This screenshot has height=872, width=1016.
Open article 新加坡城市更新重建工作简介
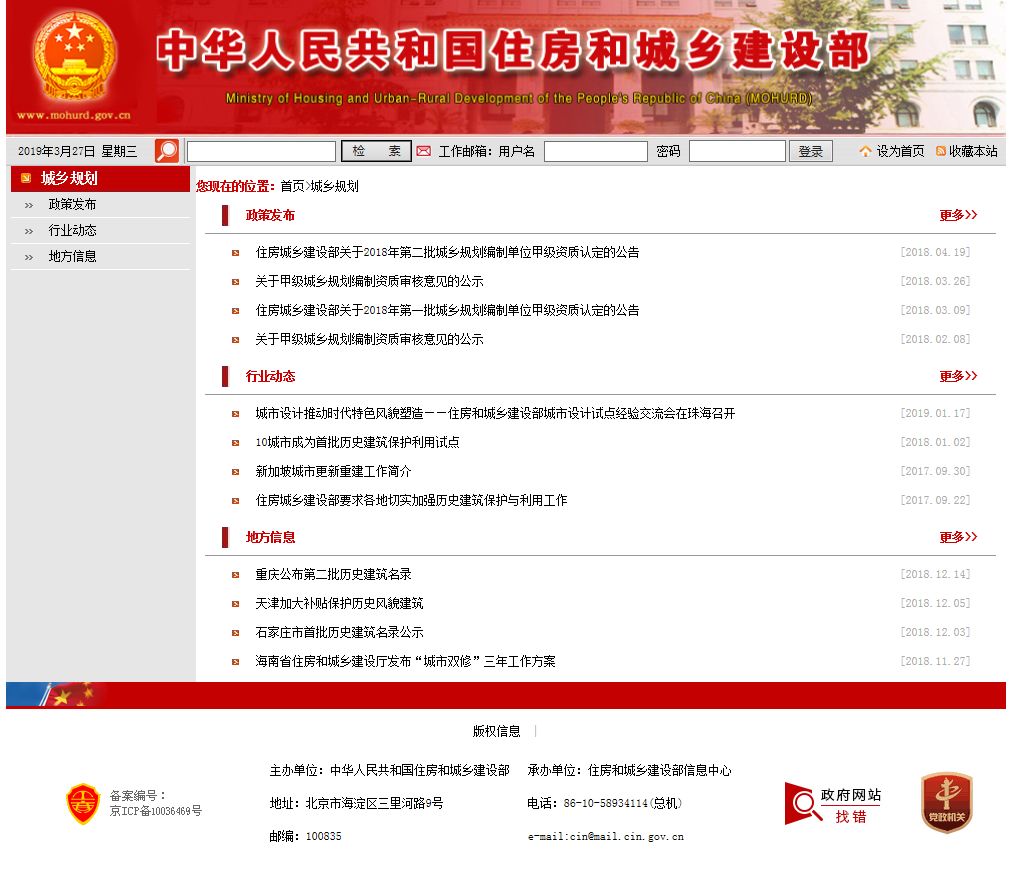tap(333, 472)
